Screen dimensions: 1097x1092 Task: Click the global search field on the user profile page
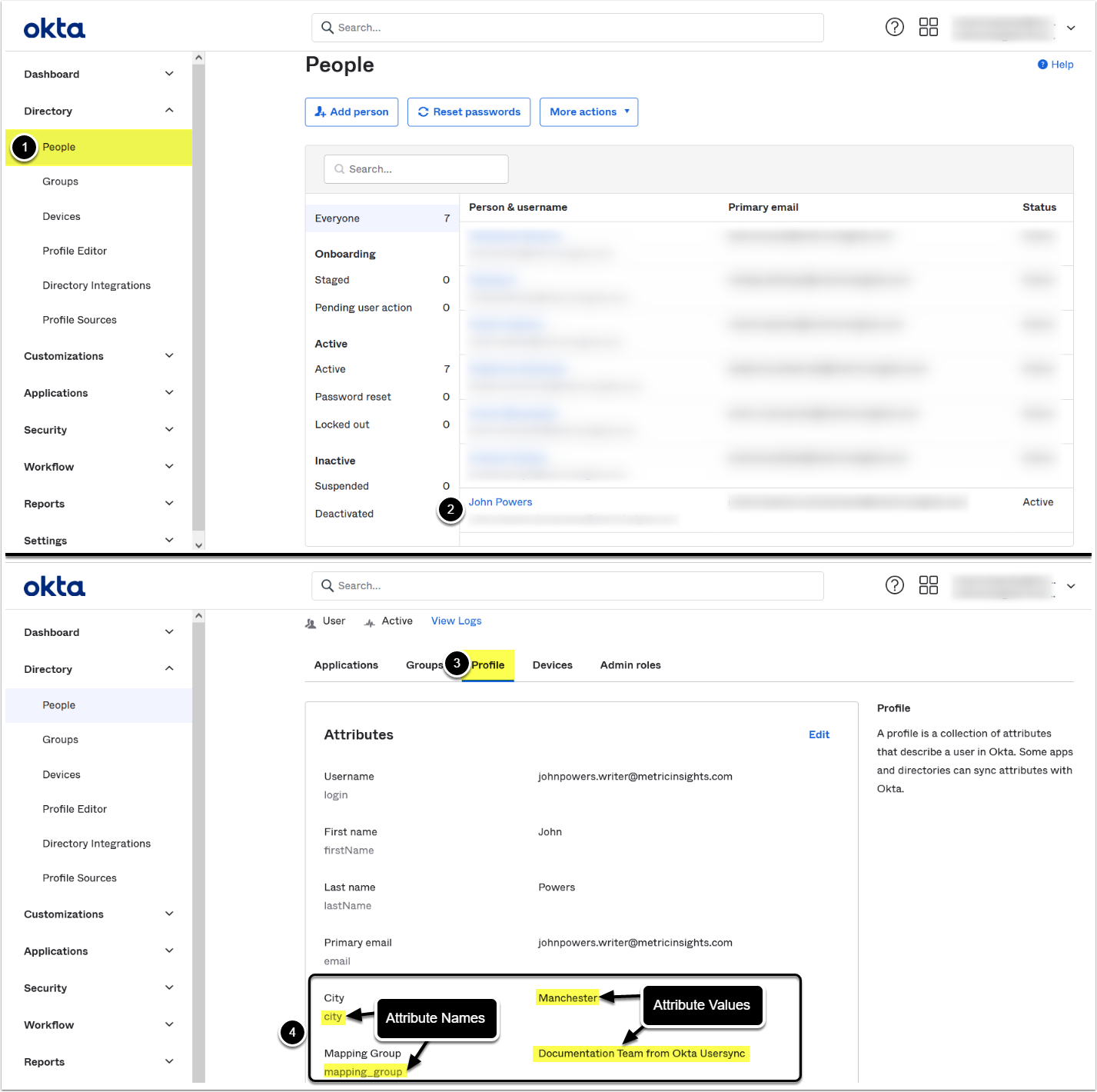click(567, 586)
